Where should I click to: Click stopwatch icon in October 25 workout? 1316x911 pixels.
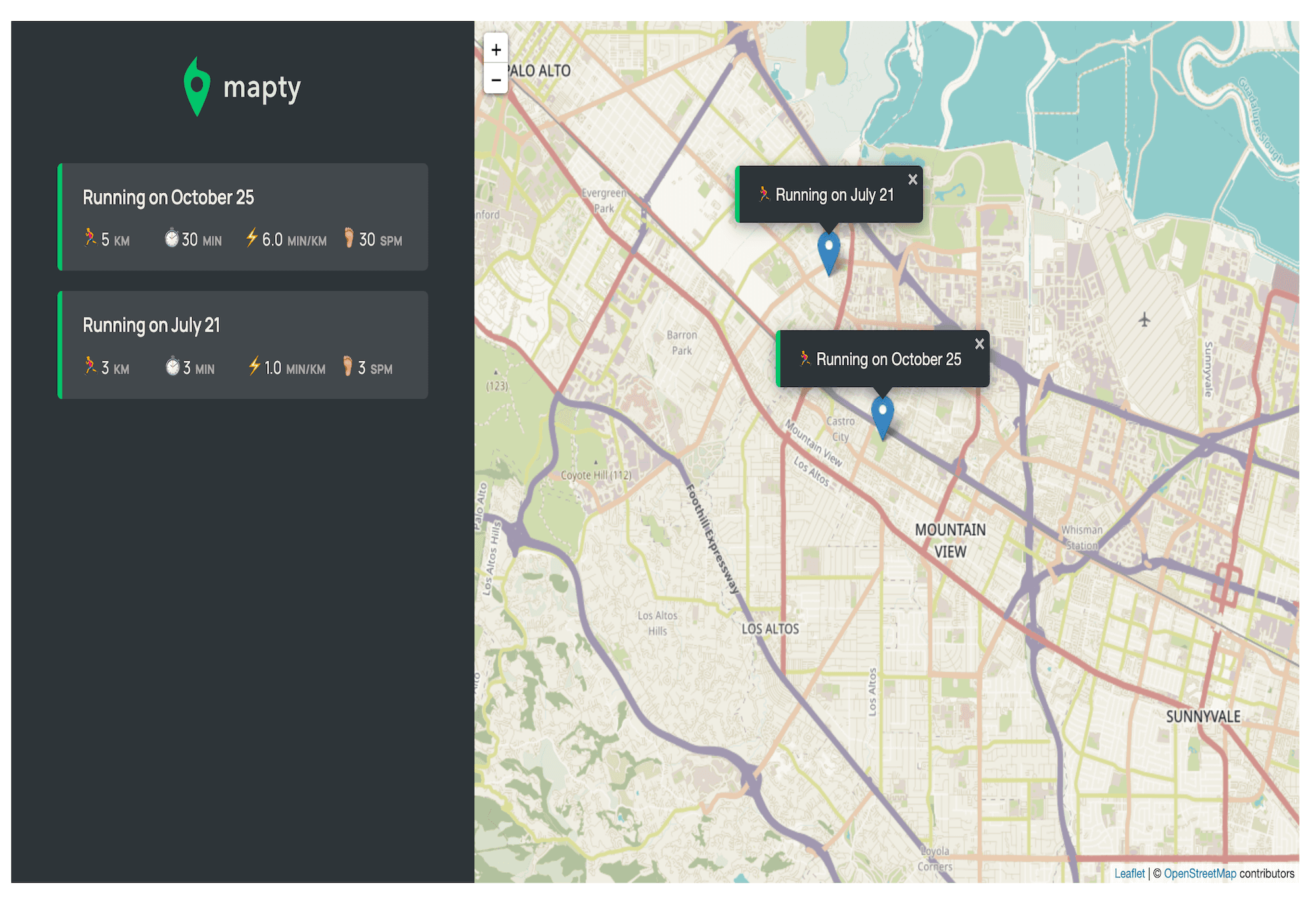tap(172, 238)
